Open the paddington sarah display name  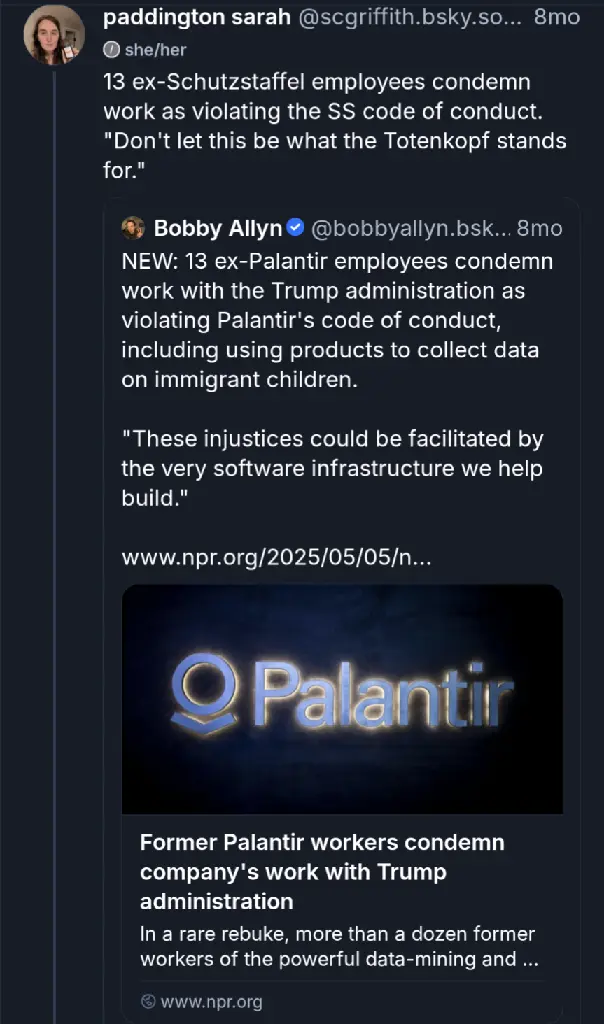197,17
